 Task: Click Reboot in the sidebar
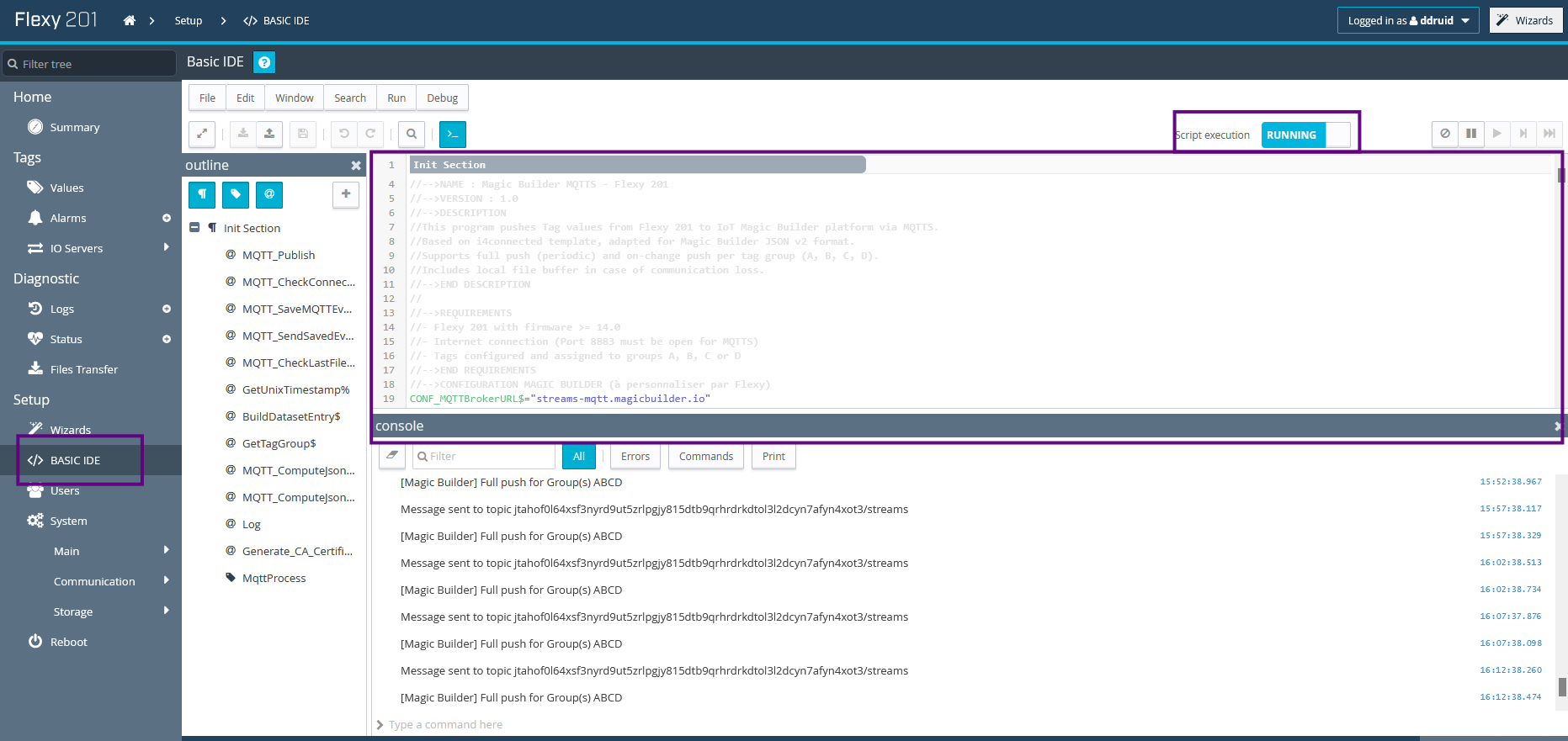pyautogui.click(x=68, y=642)
